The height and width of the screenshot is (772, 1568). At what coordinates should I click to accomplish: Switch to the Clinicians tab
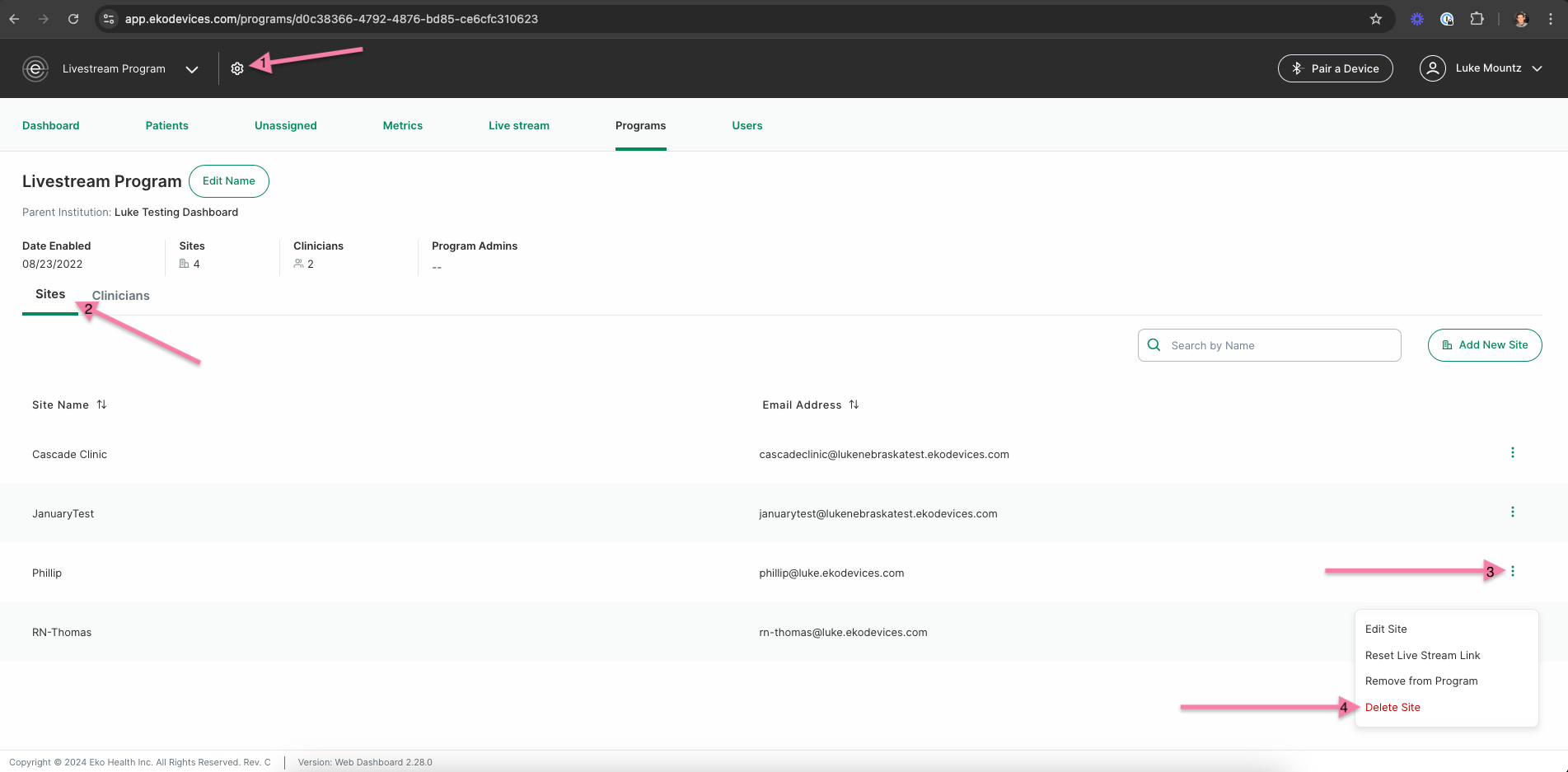click(121, 296)
